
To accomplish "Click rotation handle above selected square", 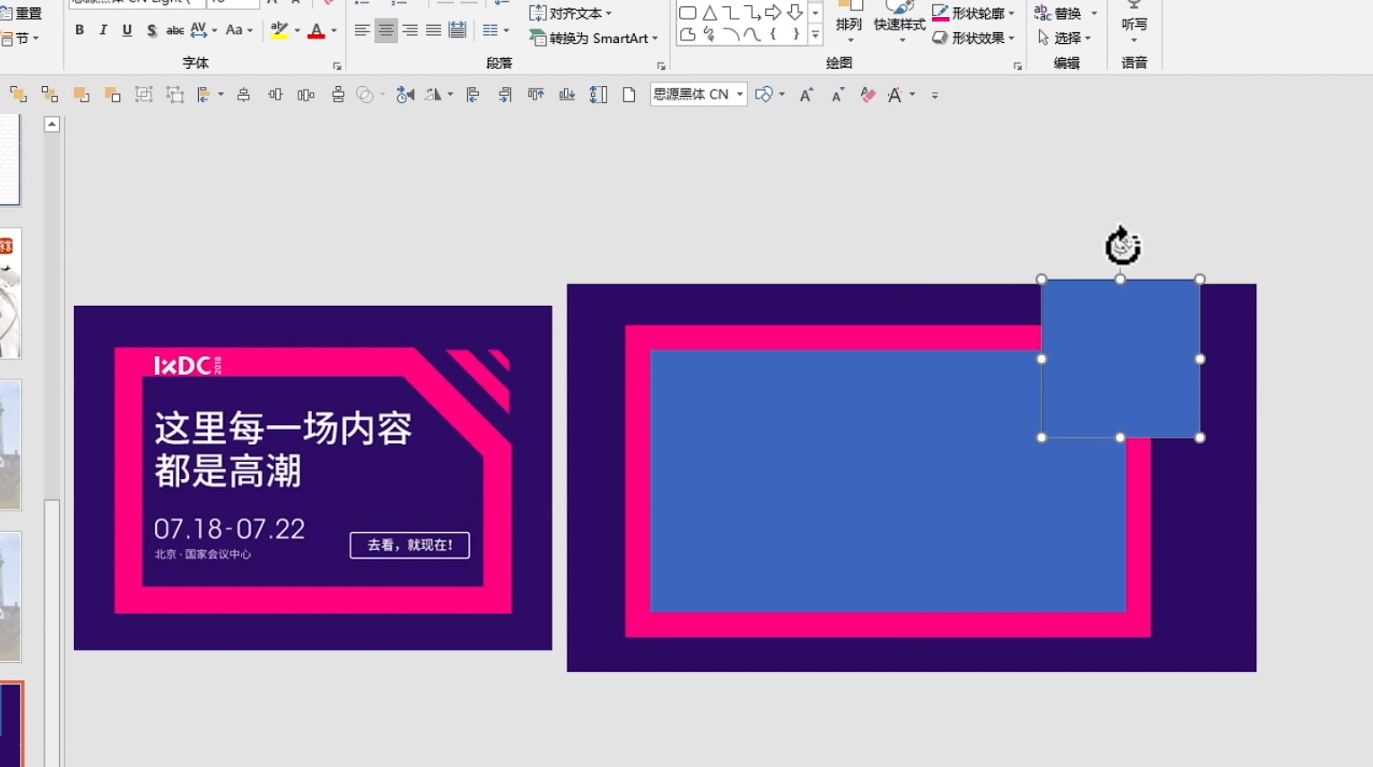I will pos(1122,245).
